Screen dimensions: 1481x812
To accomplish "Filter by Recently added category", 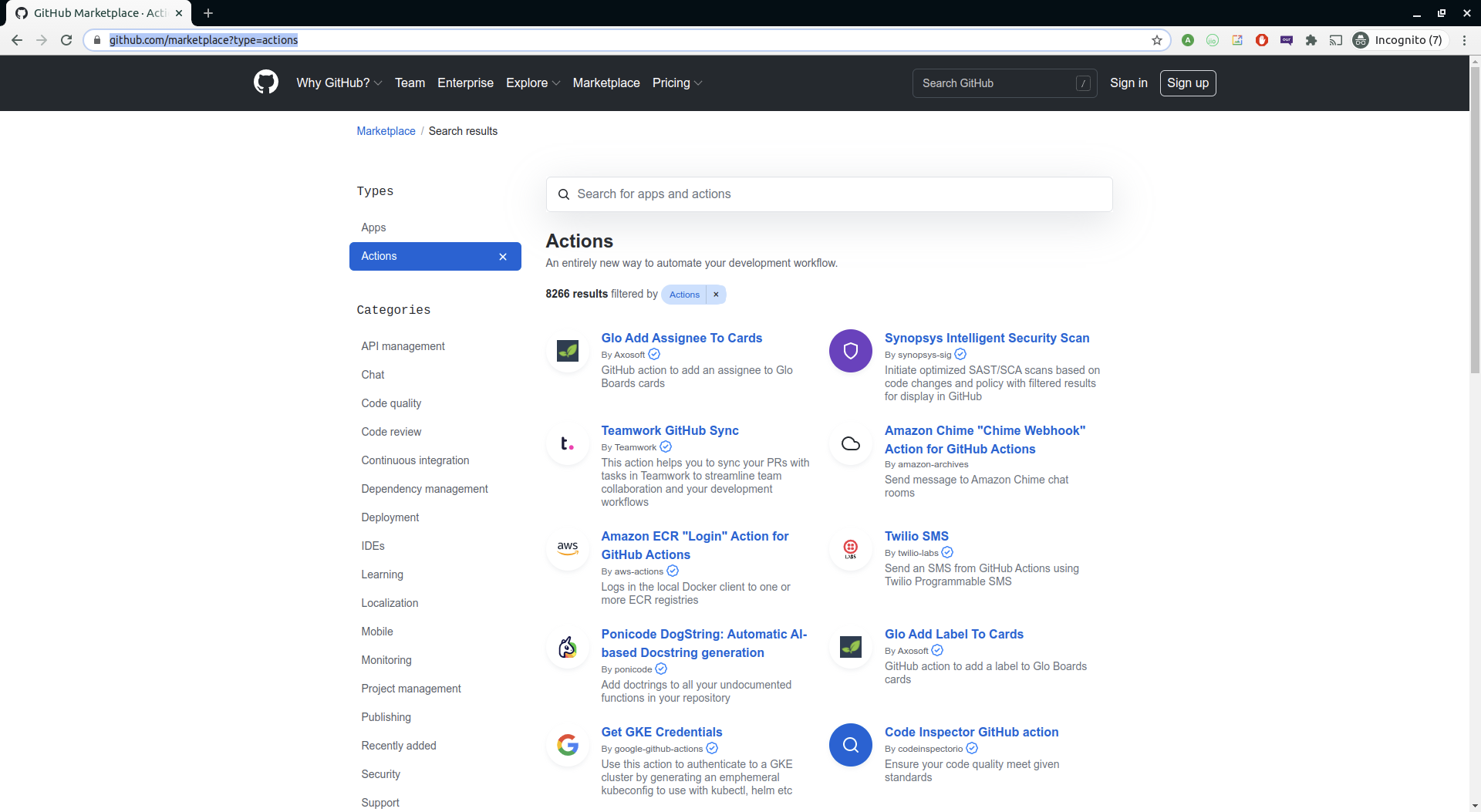I will [x=399, y=746].
